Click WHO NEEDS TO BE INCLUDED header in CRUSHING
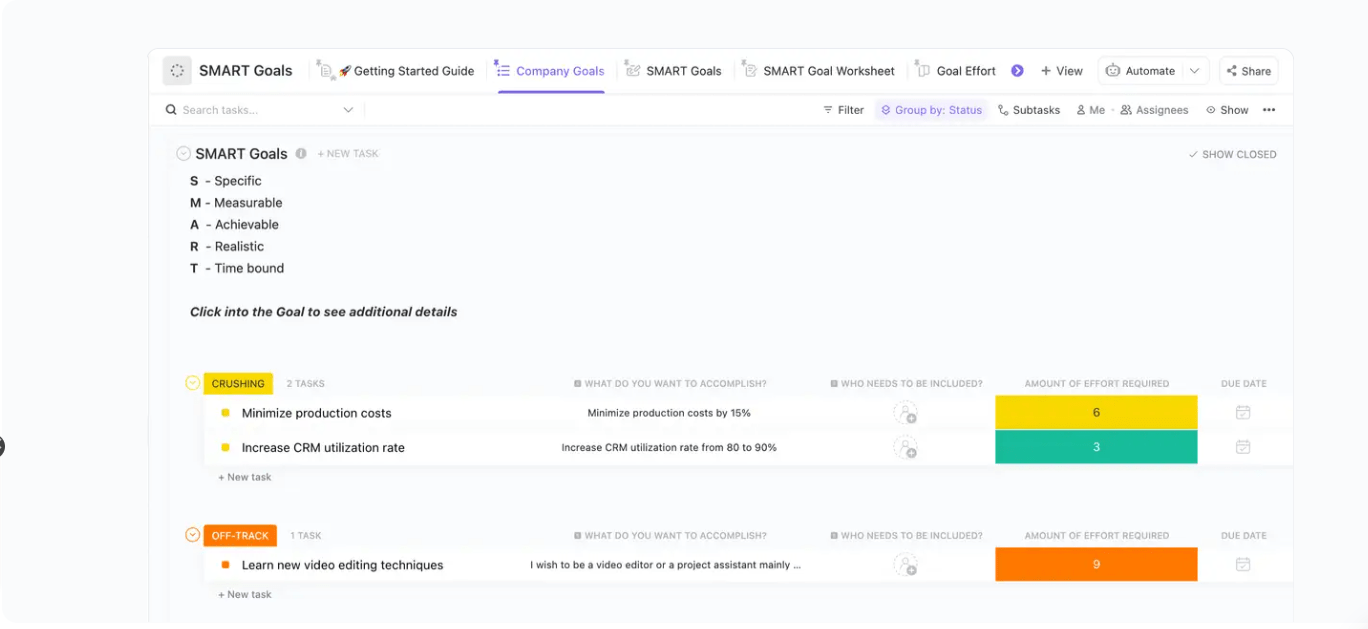1368x629 pixels. click(x=906, y=384)
